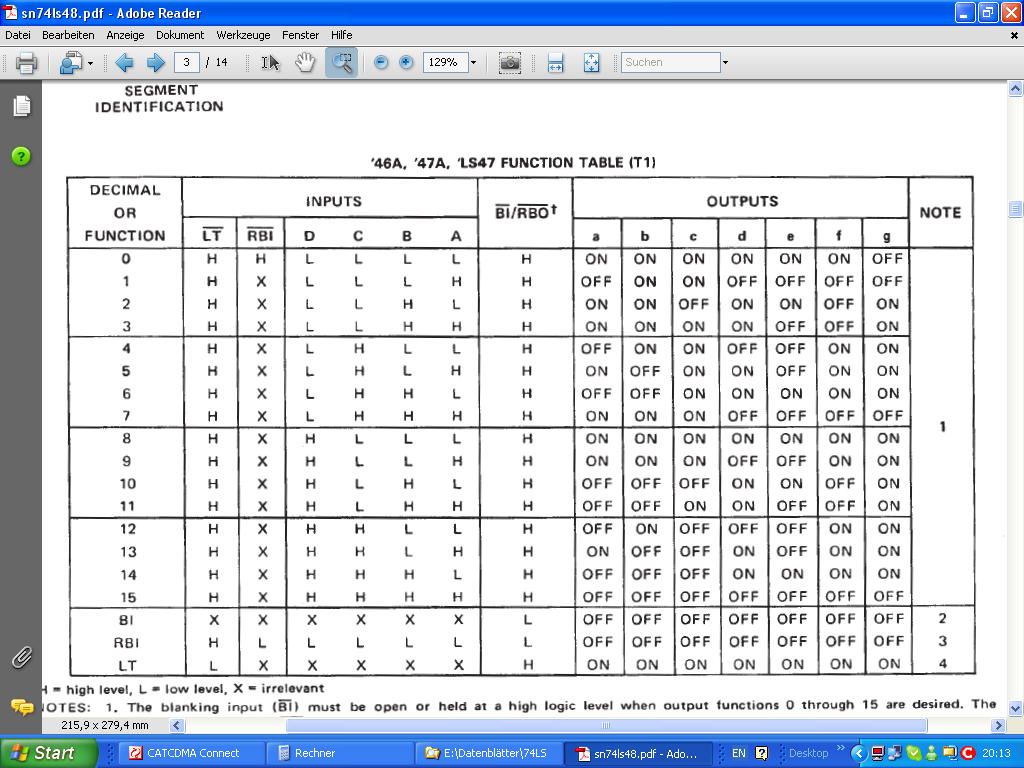Open the Bearbeiten menu
Viewport: 1024px width, 768px height.
[x=68, y=35]
